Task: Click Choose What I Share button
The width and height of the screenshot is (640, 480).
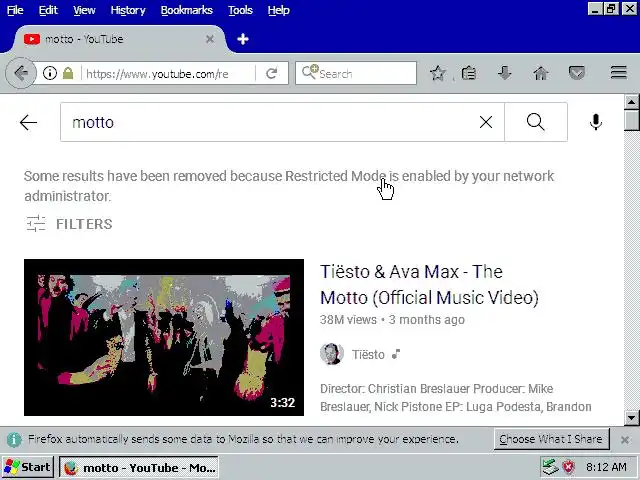Action: coord(551,439)
